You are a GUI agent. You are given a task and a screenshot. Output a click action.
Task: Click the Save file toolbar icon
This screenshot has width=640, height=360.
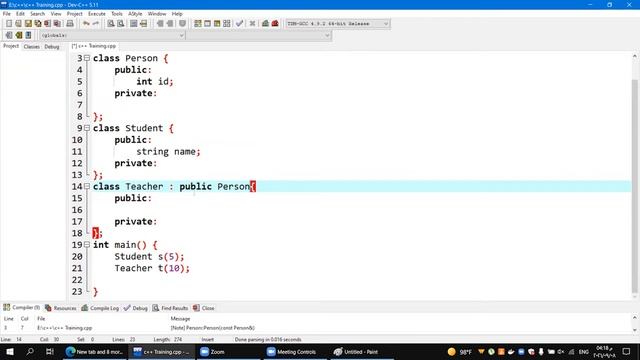(28, 24)
